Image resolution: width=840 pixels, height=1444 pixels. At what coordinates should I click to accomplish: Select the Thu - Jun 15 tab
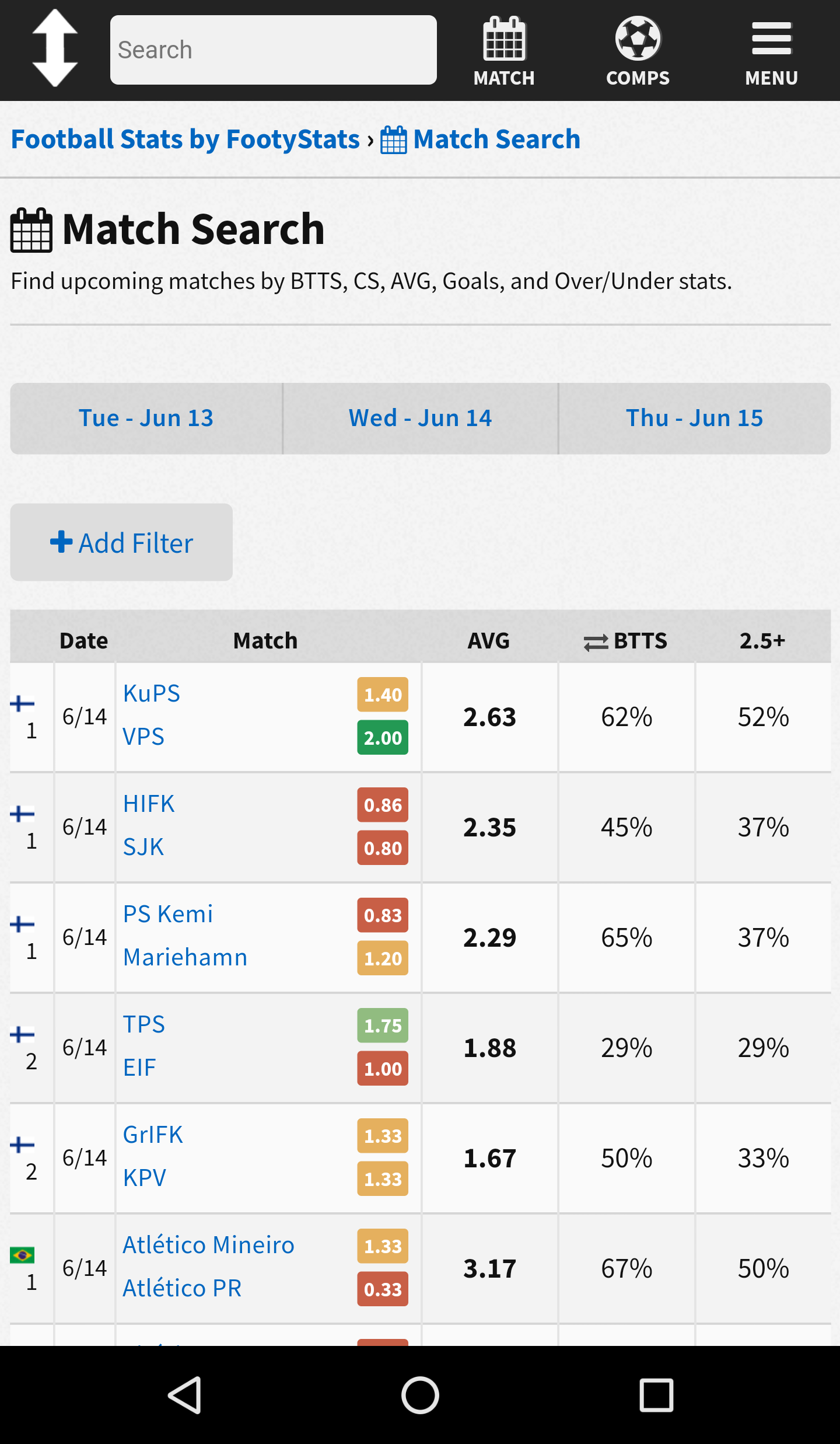[695, 418]
